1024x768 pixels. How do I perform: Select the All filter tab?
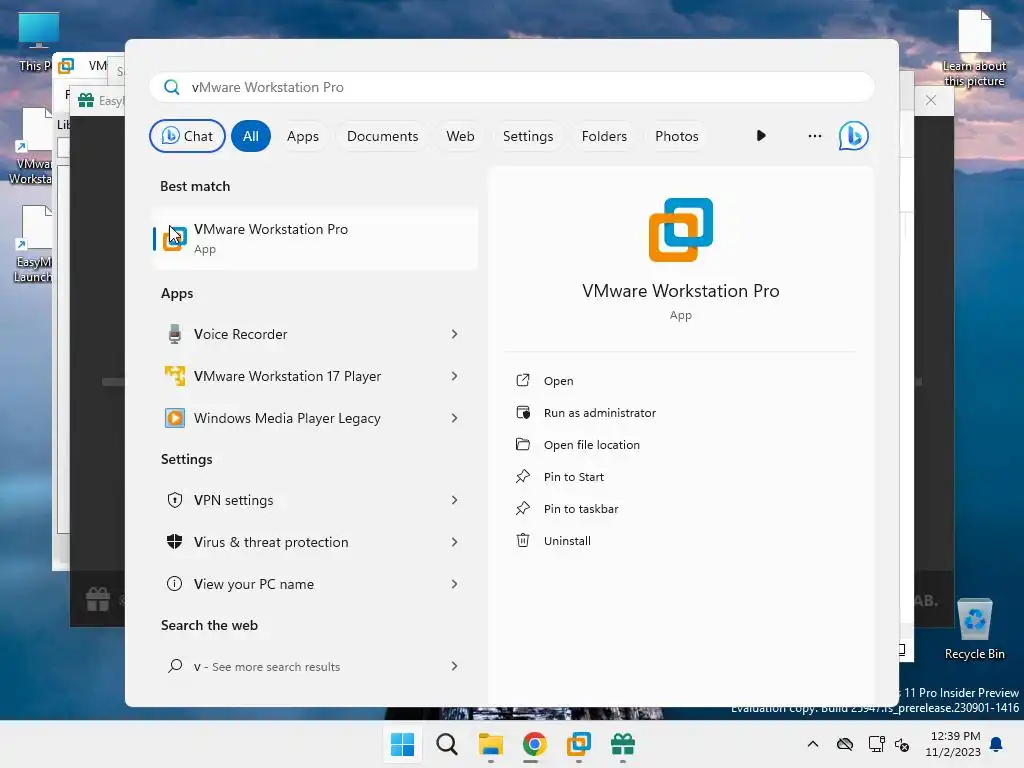tap(251, 136)
